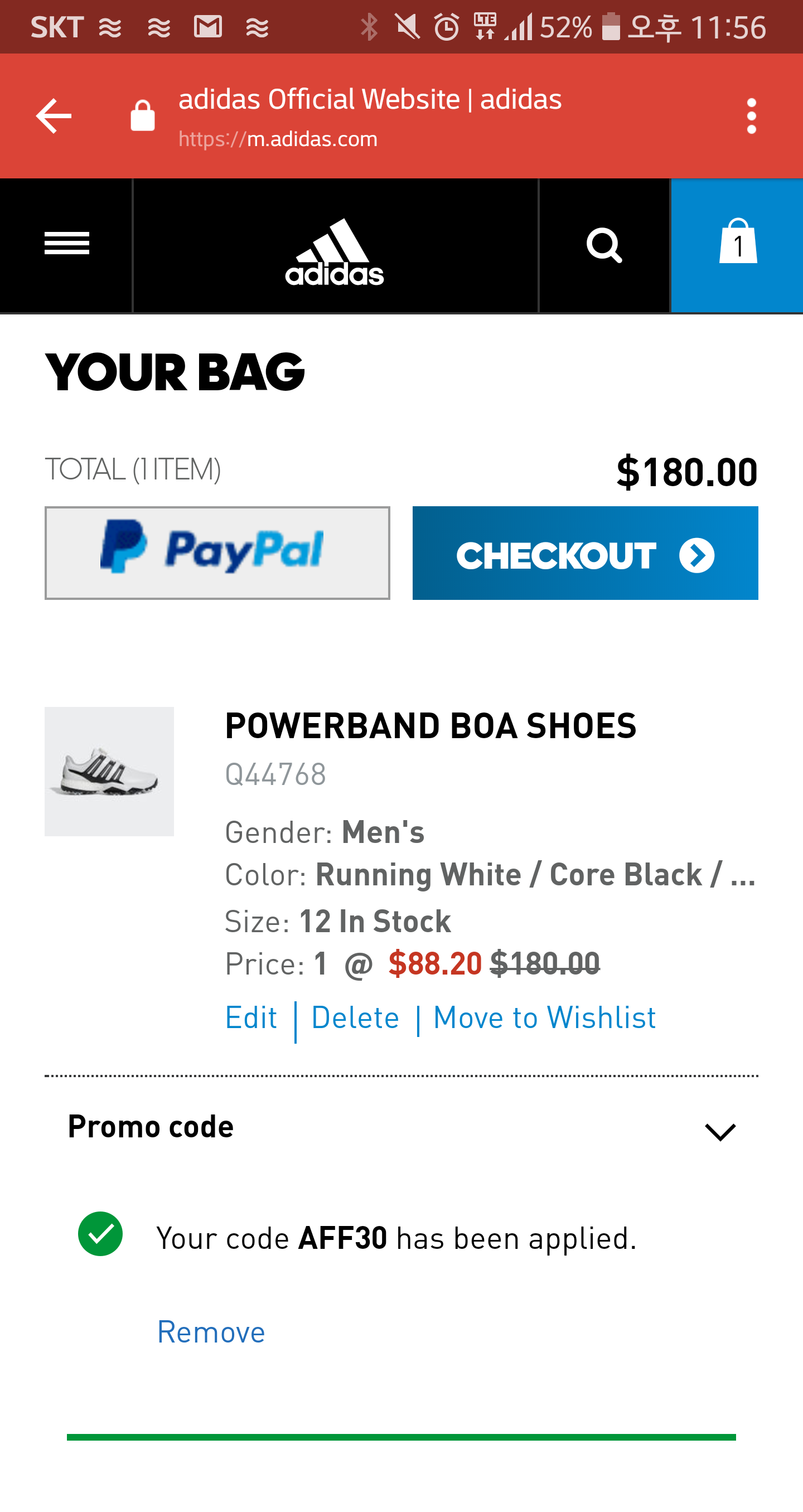Tap the browser back arrow

pos(54,116)
